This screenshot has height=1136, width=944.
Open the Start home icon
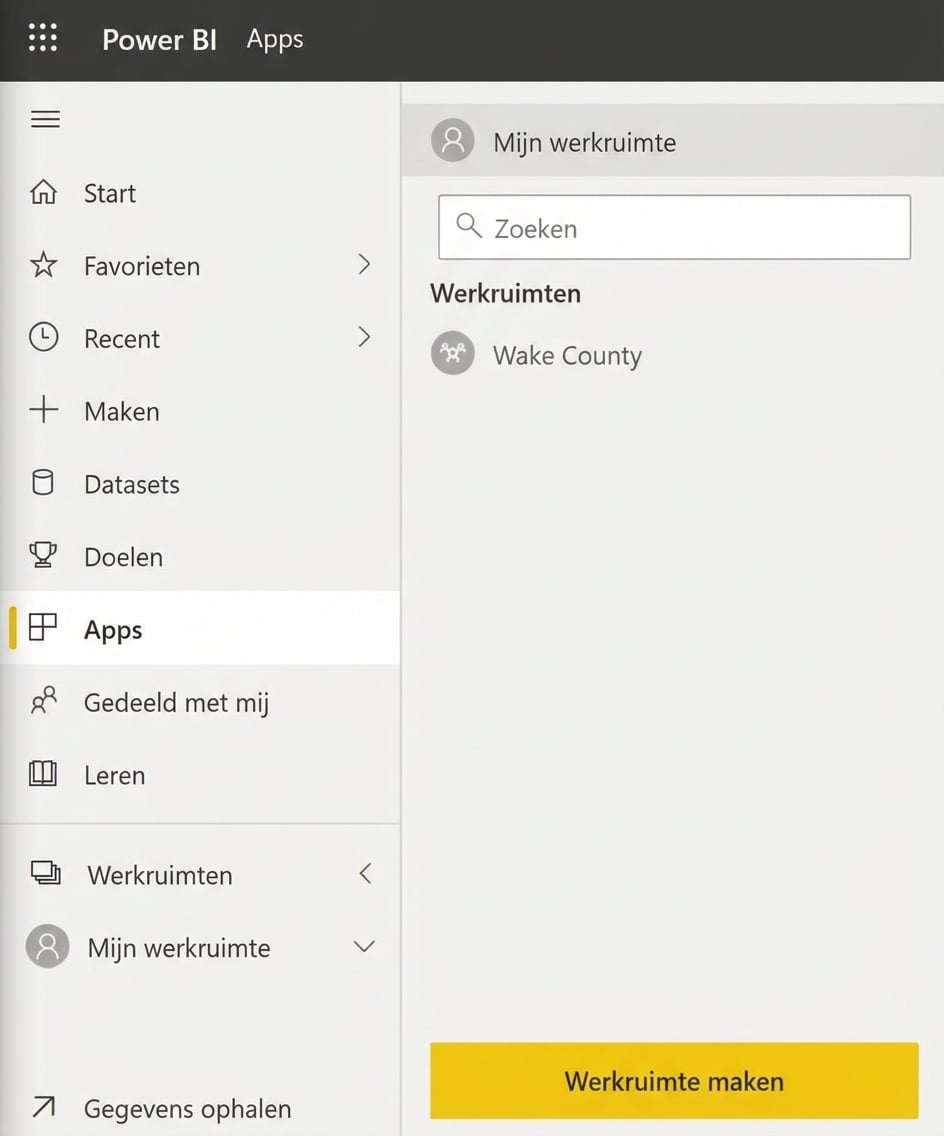[x=44, y=192]
